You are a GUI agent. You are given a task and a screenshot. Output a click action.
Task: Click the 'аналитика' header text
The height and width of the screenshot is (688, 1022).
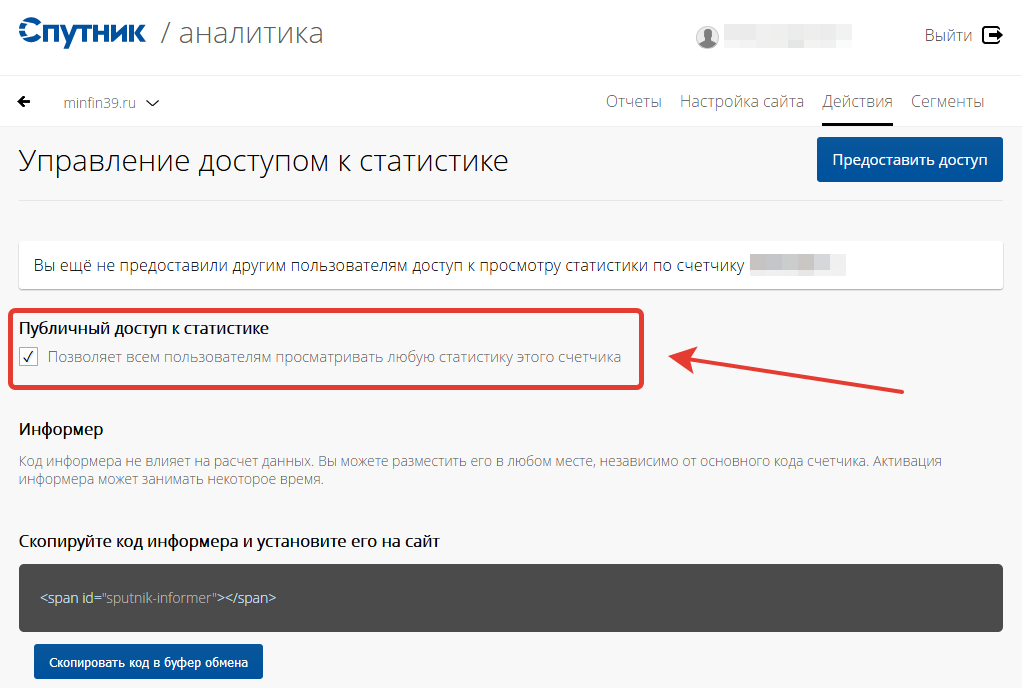250,33
